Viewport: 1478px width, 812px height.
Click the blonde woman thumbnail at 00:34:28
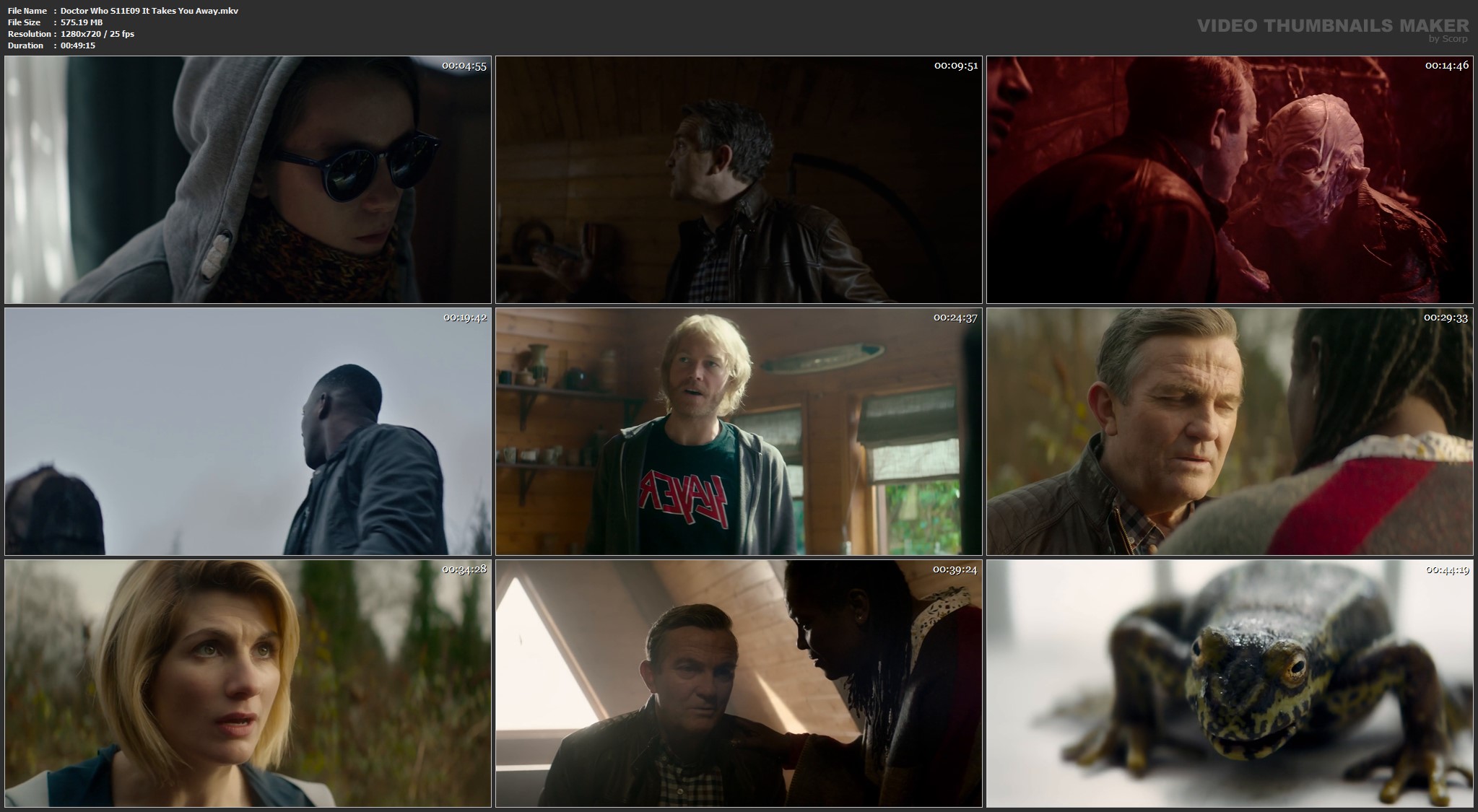pyautogui.click(x=248, y=684)
